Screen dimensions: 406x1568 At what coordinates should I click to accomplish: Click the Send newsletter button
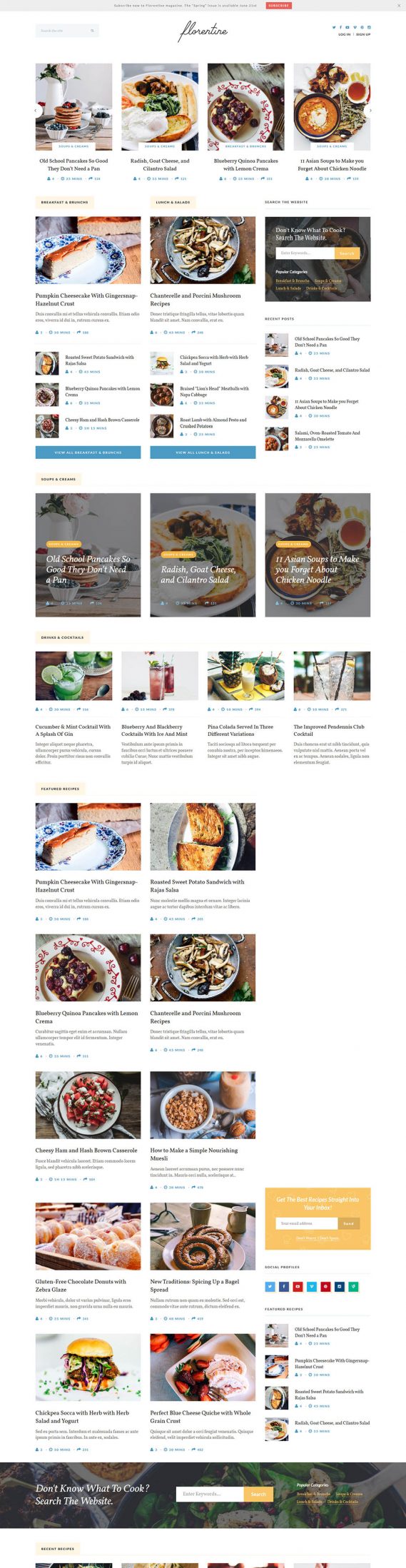[349, 1223]
